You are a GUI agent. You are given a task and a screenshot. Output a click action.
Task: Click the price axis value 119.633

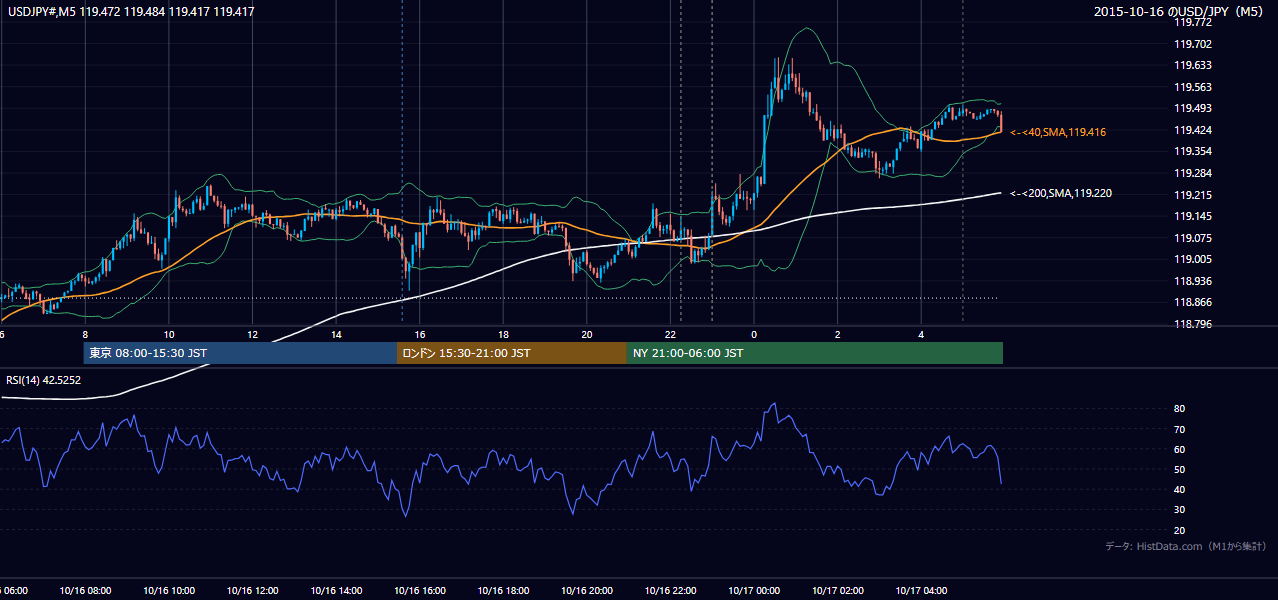(x=1192, y=65)
